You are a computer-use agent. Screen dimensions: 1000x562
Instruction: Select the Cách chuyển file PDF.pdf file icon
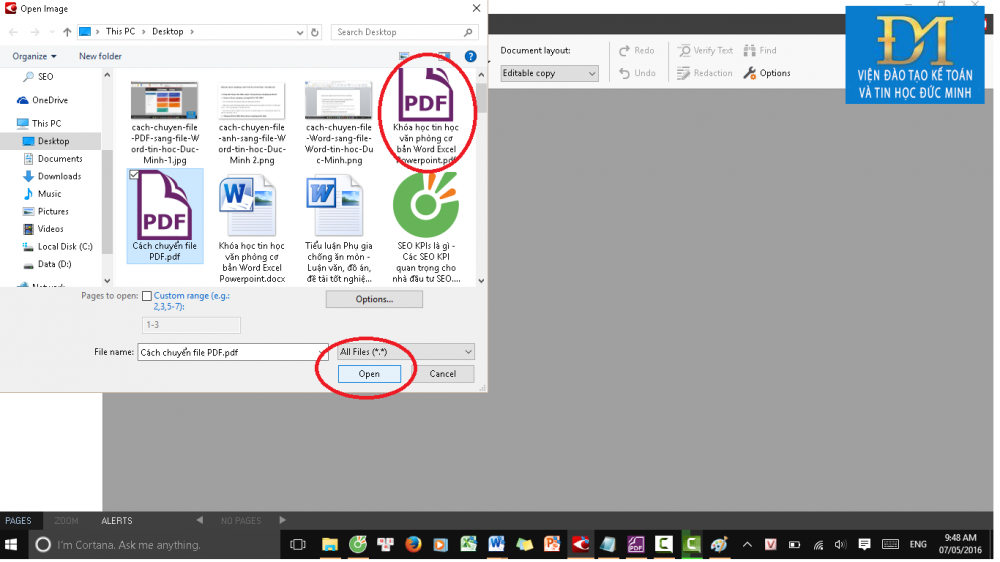click(x=165, y=207)
